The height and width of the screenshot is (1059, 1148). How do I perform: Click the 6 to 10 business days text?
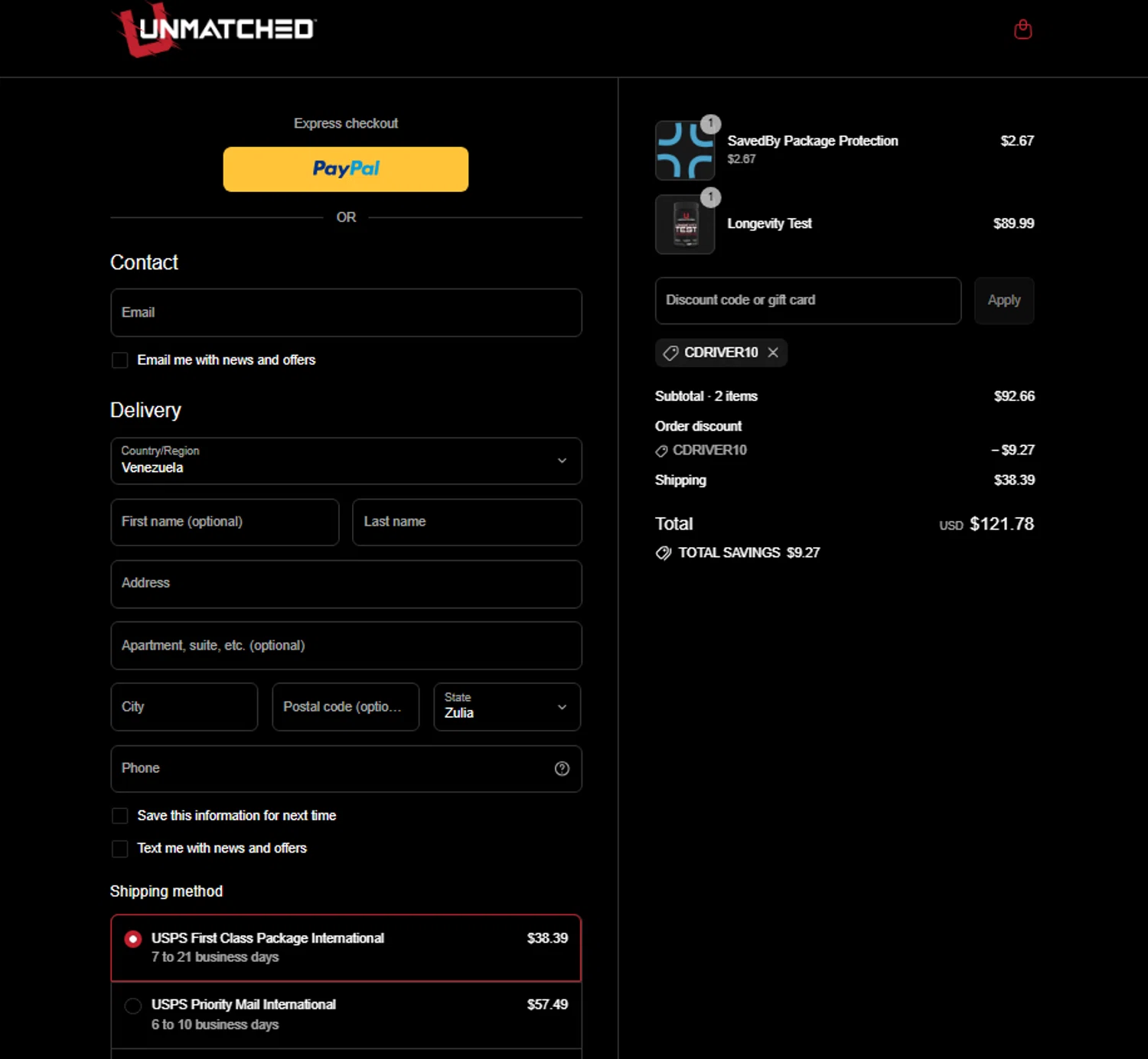click(215, 1025)
